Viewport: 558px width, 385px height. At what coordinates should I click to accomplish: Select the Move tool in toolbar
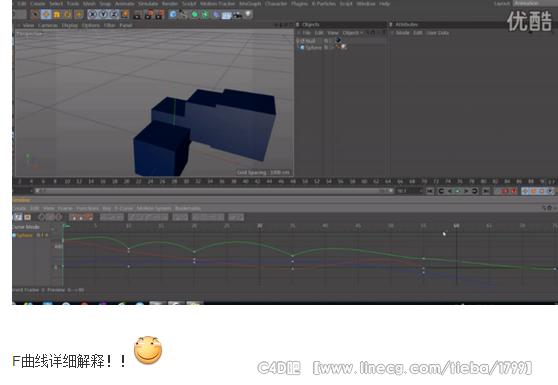[46, 15]
